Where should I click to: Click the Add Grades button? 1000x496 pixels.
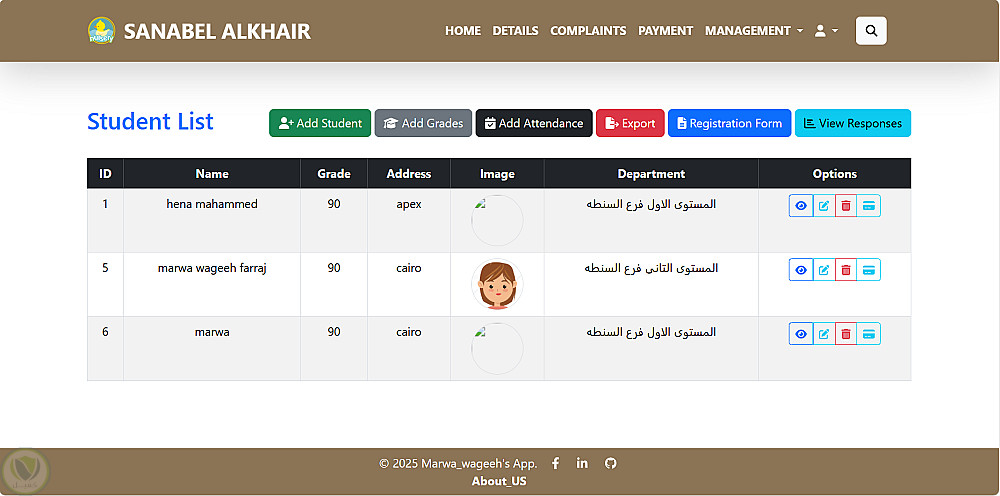tap(423, 123)
